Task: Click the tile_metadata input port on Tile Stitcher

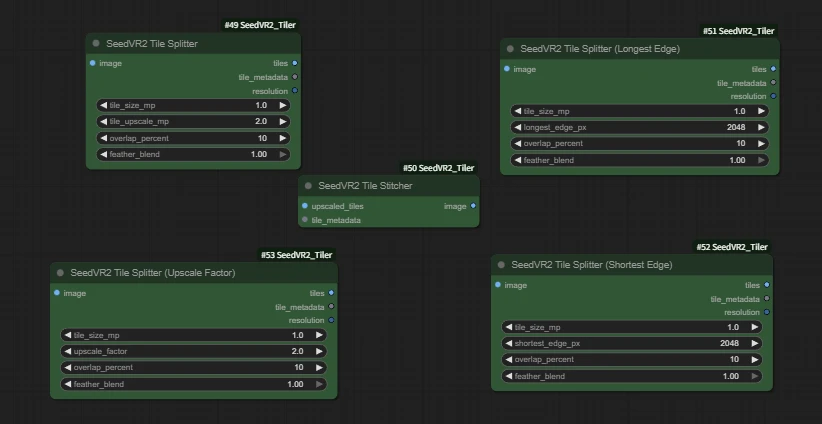Action: (x=305, y=220)
